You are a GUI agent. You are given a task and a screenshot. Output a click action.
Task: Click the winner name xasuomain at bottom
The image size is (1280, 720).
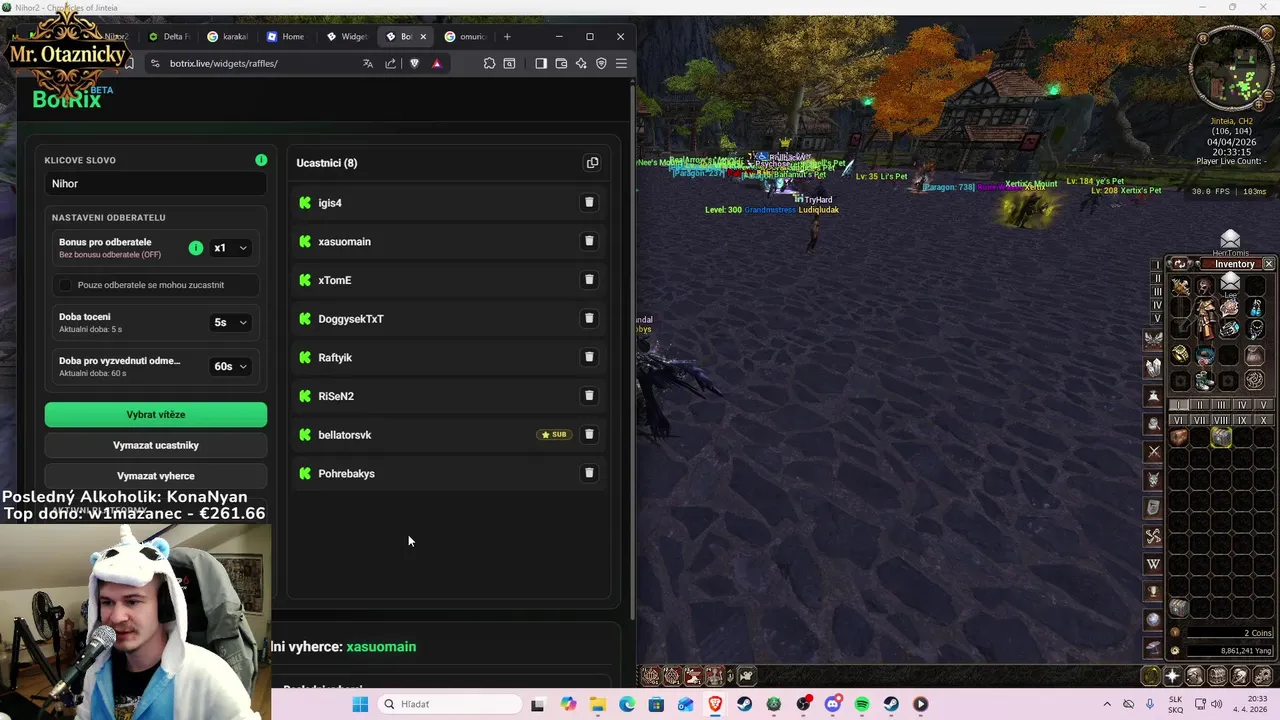[381, 647]
